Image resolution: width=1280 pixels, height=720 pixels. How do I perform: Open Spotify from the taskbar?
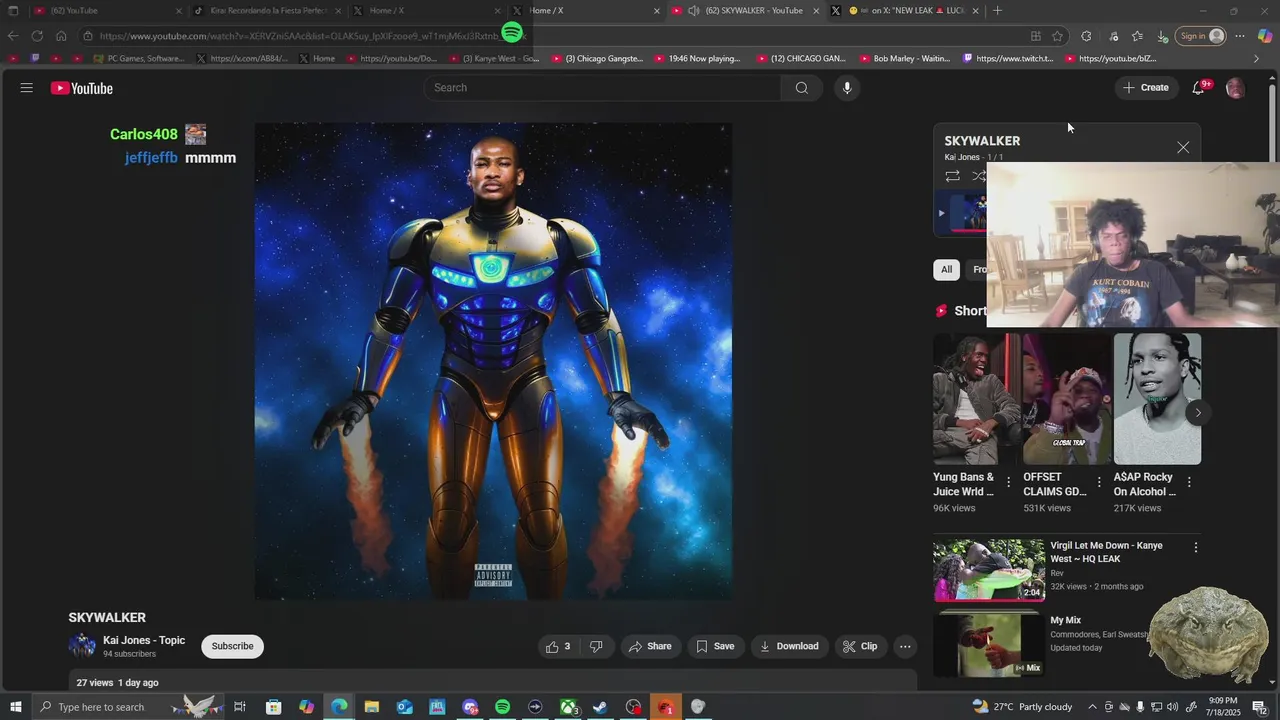[x=502, y=707]
